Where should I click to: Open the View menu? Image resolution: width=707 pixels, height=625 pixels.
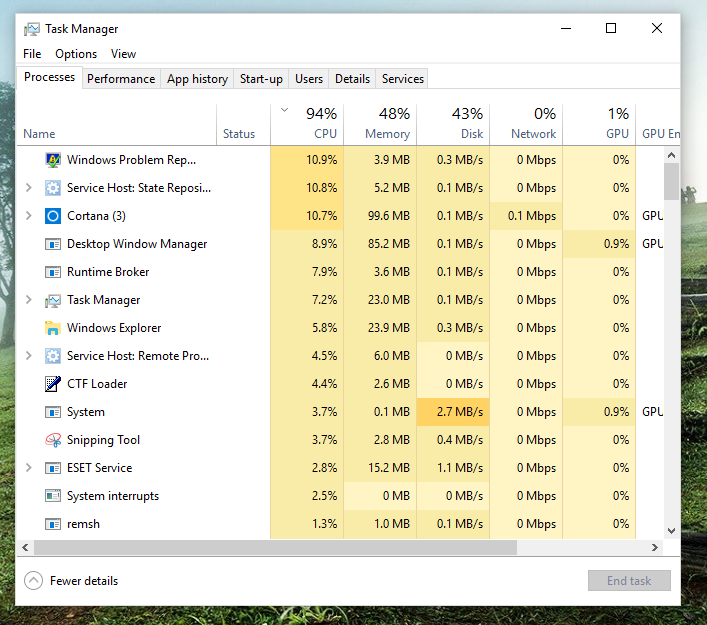pyautogui.click(x=123, y=54)
